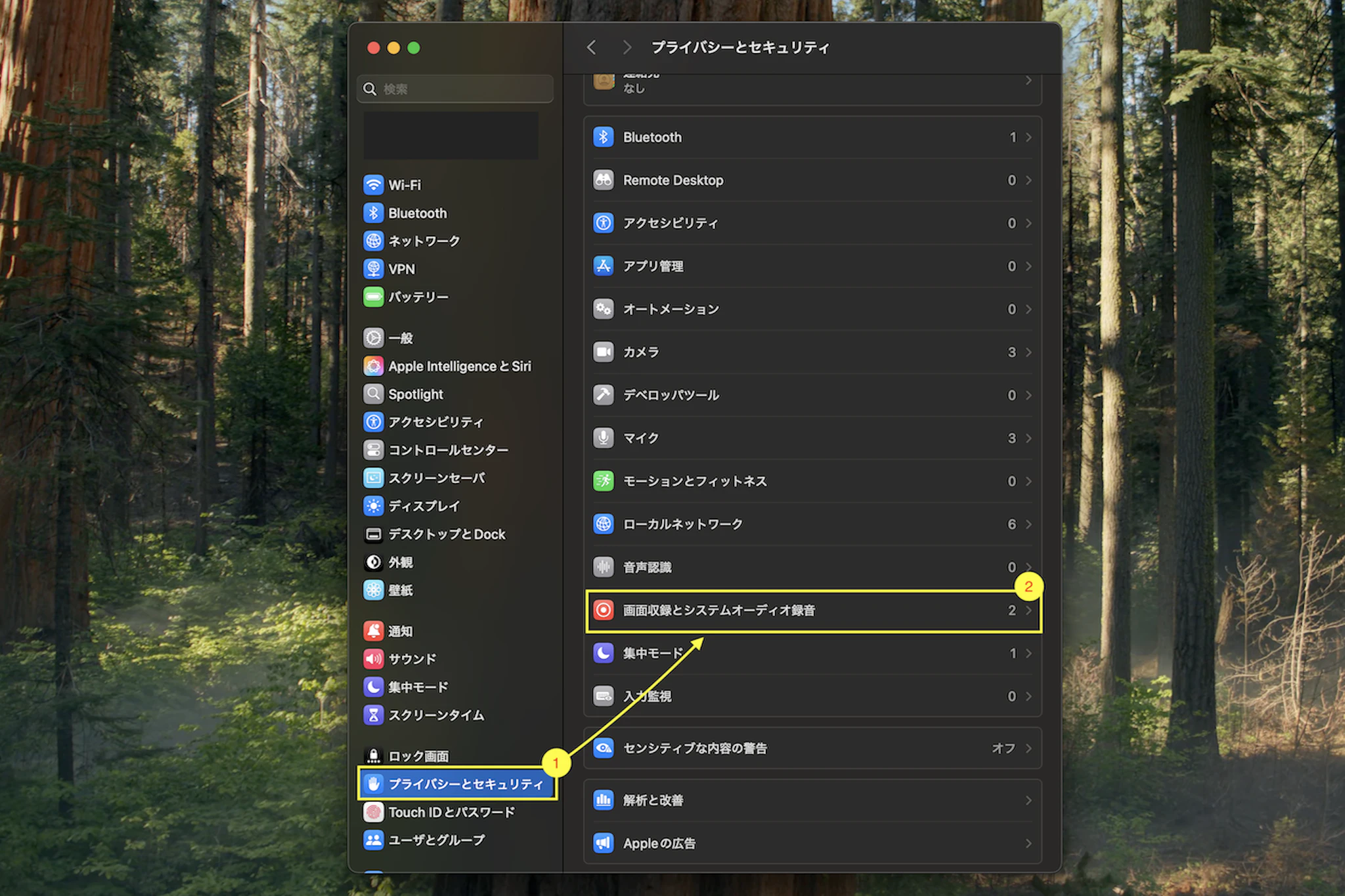Select ロック画面 sidebar item
1345x896 pixels.
(x=418, y=756)
